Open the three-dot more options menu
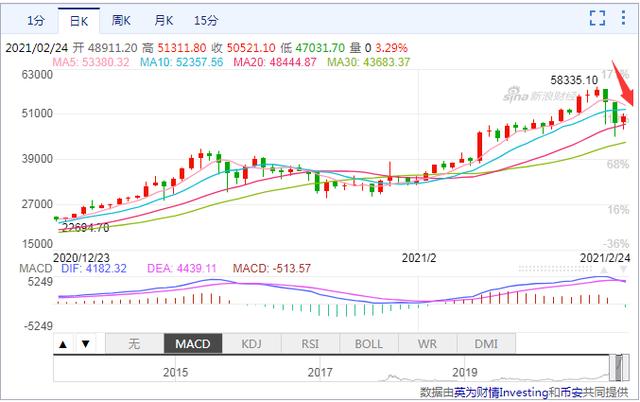640x402 pixels. [x=623, y=17]
